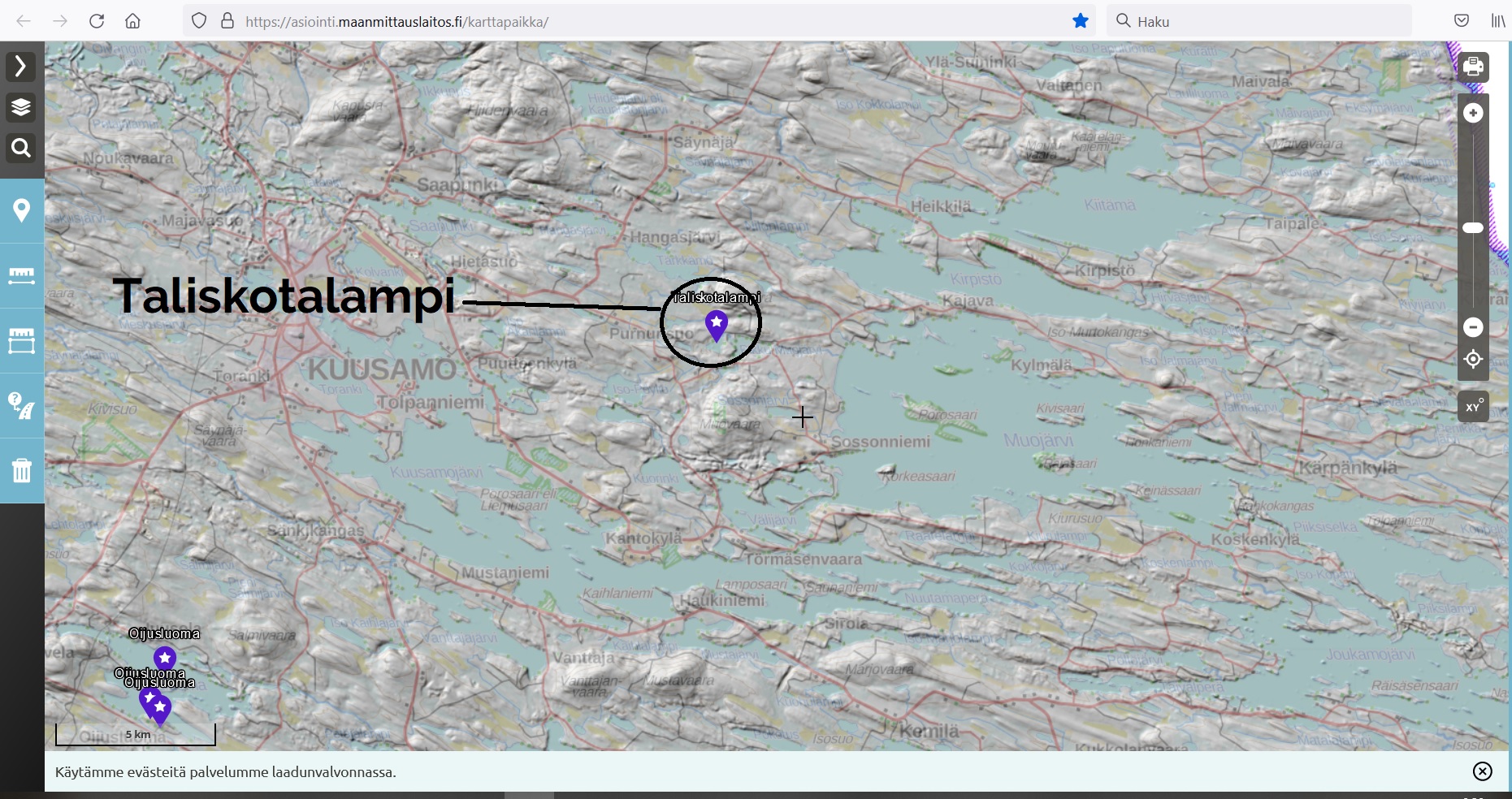
Task: Click the tracking protection shield icon
Action: [199, 21]
